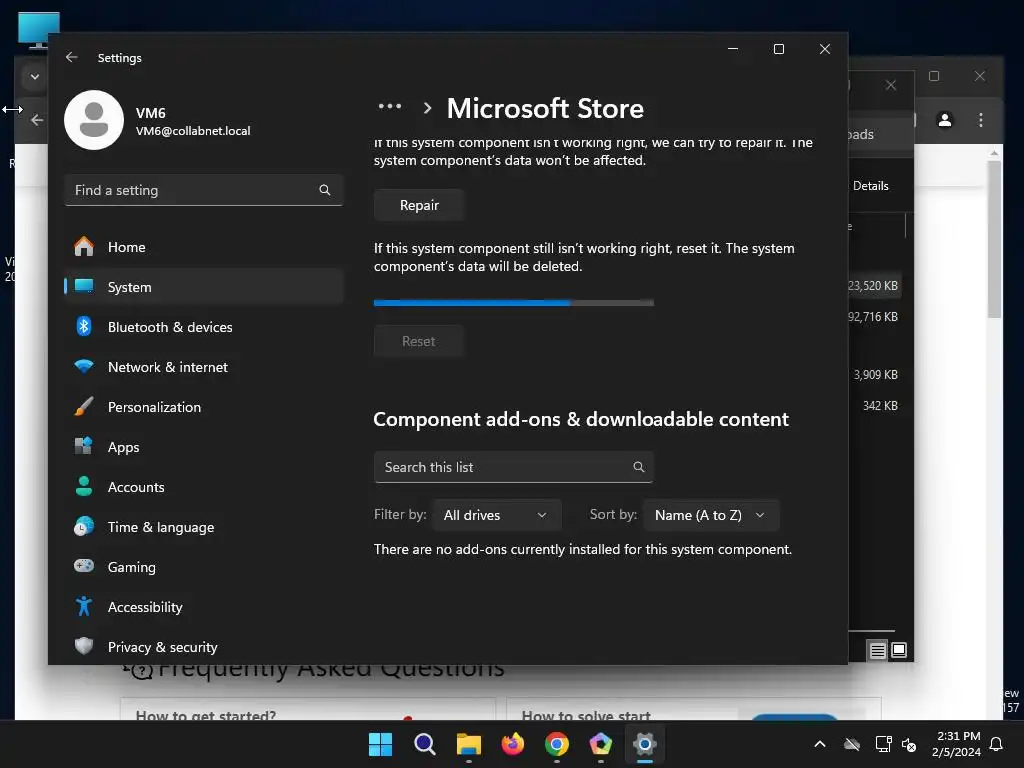Image resolution: width=1024 pixels, height=768 pixels.
Task: Switch Explorer to details view icon
Action: pos(878,650)
